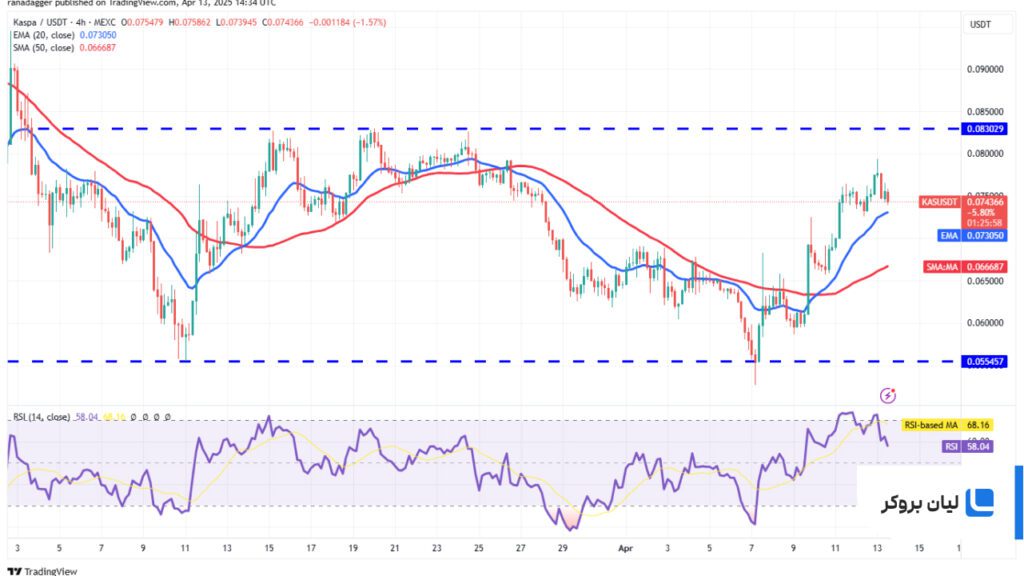Click the date 21 on time axis
The height and width of the screenshot is (576, 1024).
coord(394,549)
